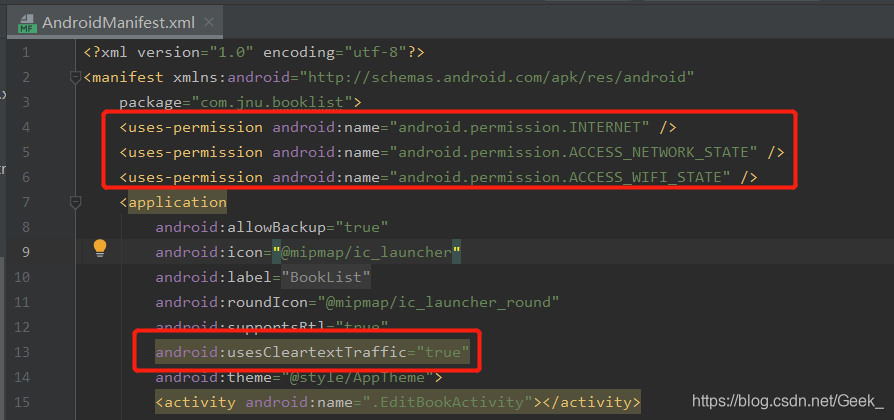The image size is (894, 420).
Task: Click line number 1 in gutter
Action: click(25, 52)
